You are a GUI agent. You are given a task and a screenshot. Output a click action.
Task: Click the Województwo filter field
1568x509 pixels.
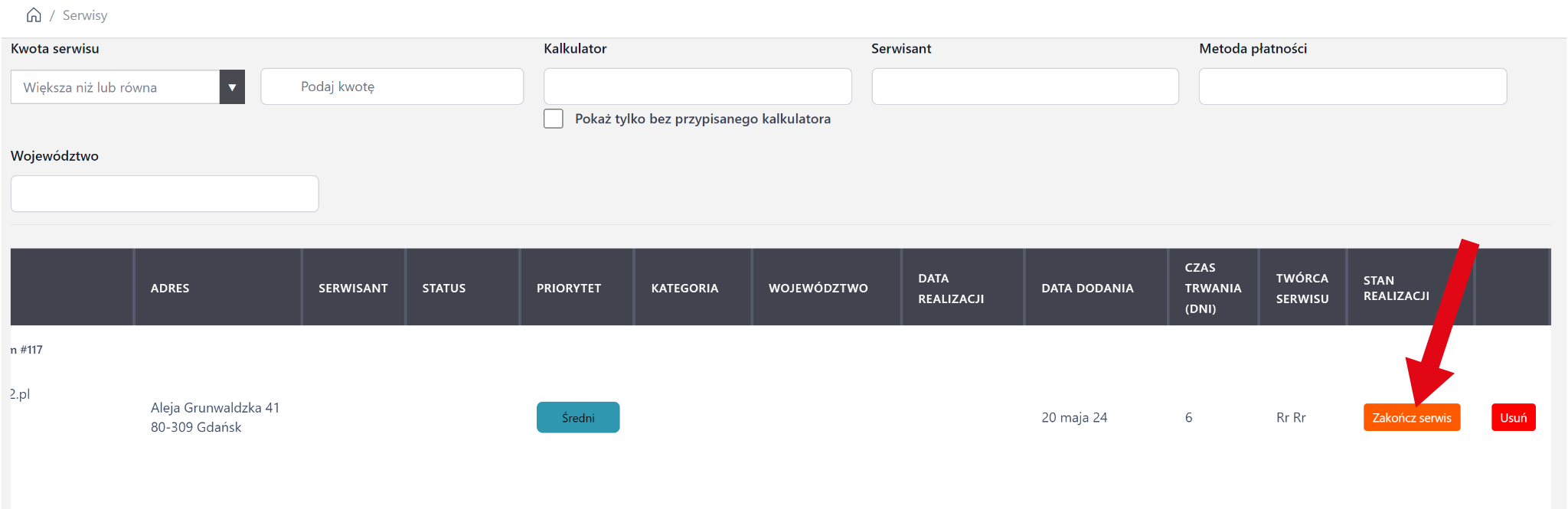165,194
